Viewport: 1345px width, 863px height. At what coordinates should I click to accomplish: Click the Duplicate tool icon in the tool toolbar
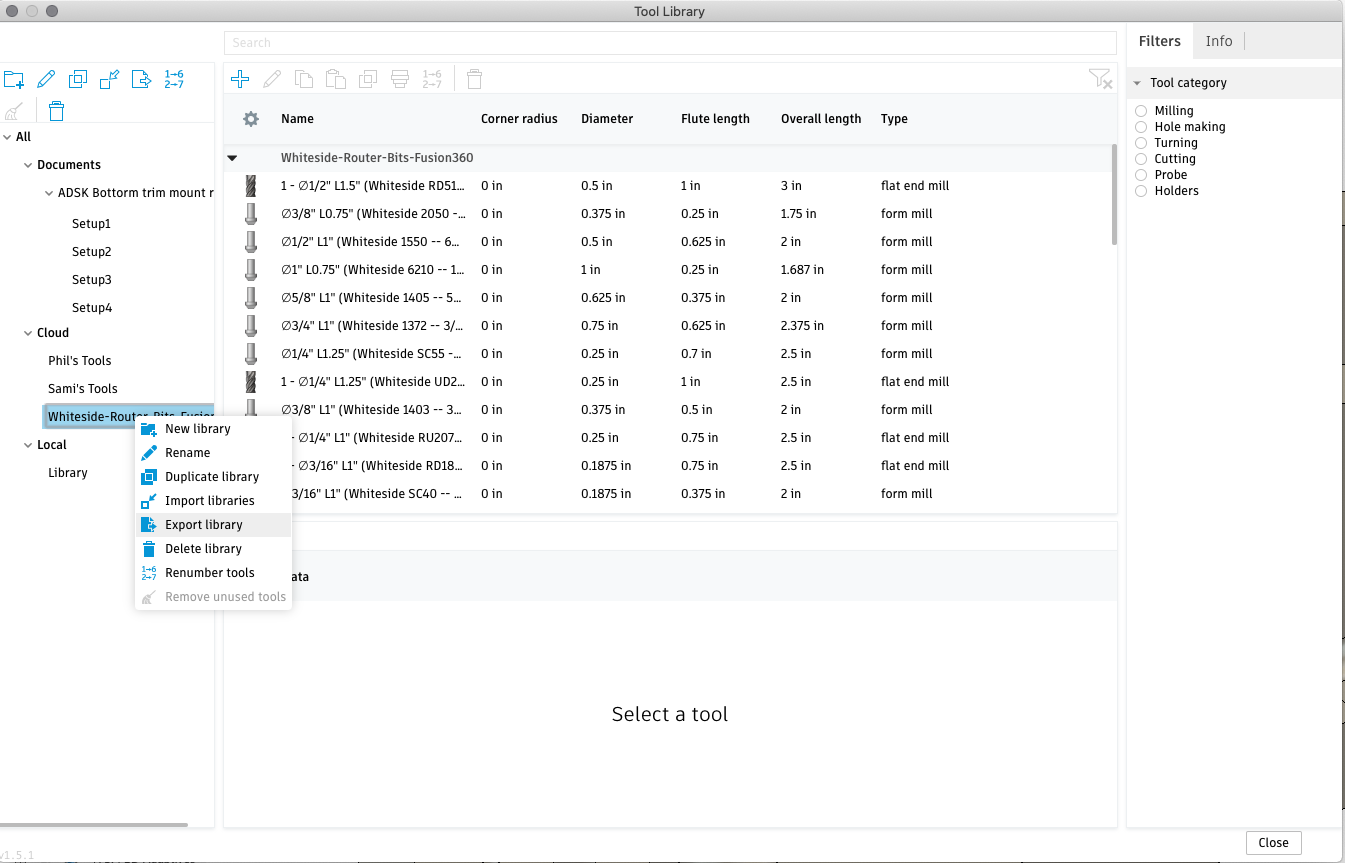[x=368, y=78]
